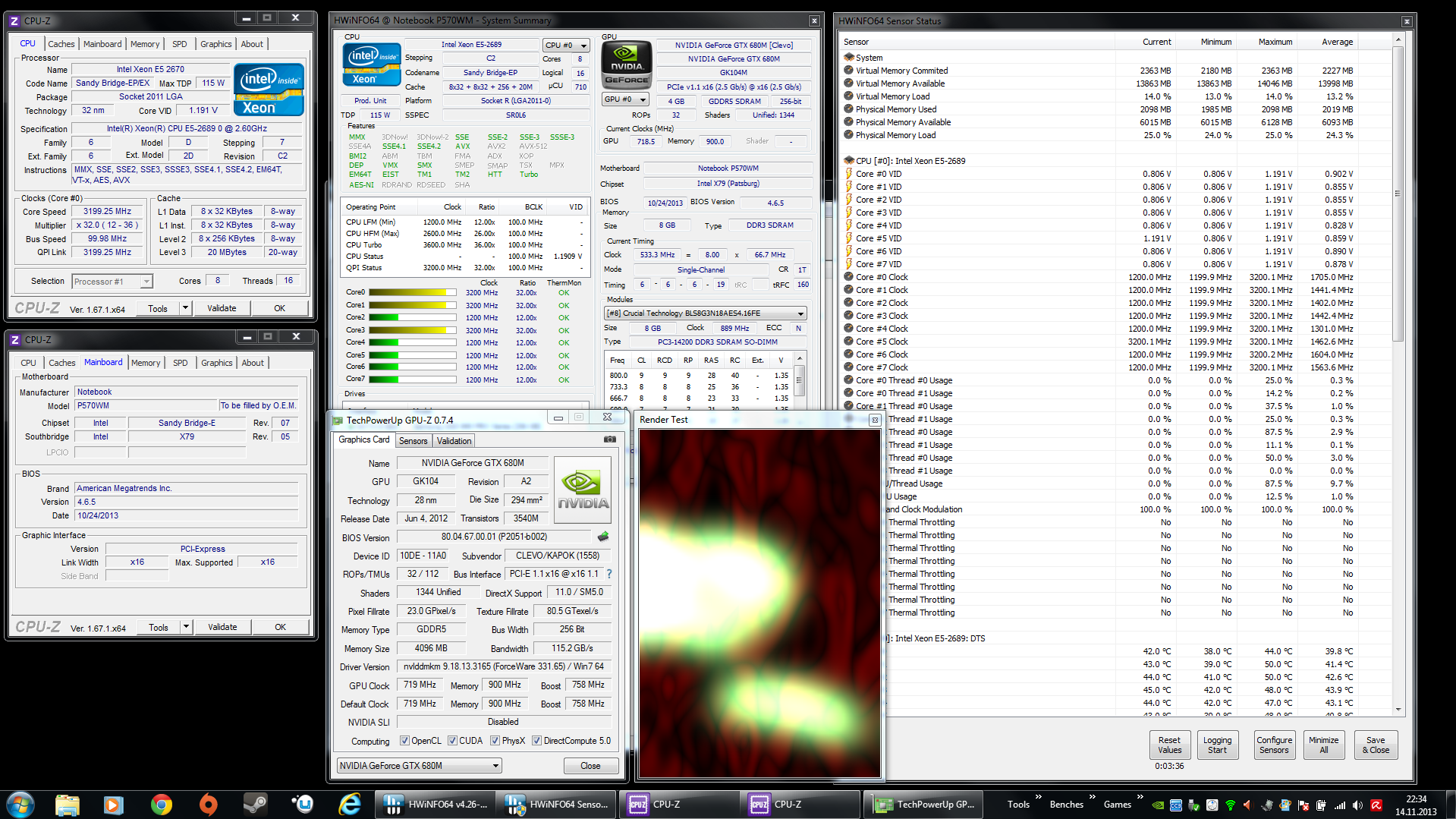Switch to Sensors tab in GPU-Z
Viewport: 1456px width, 819px height.
click(x=414, y=441)
